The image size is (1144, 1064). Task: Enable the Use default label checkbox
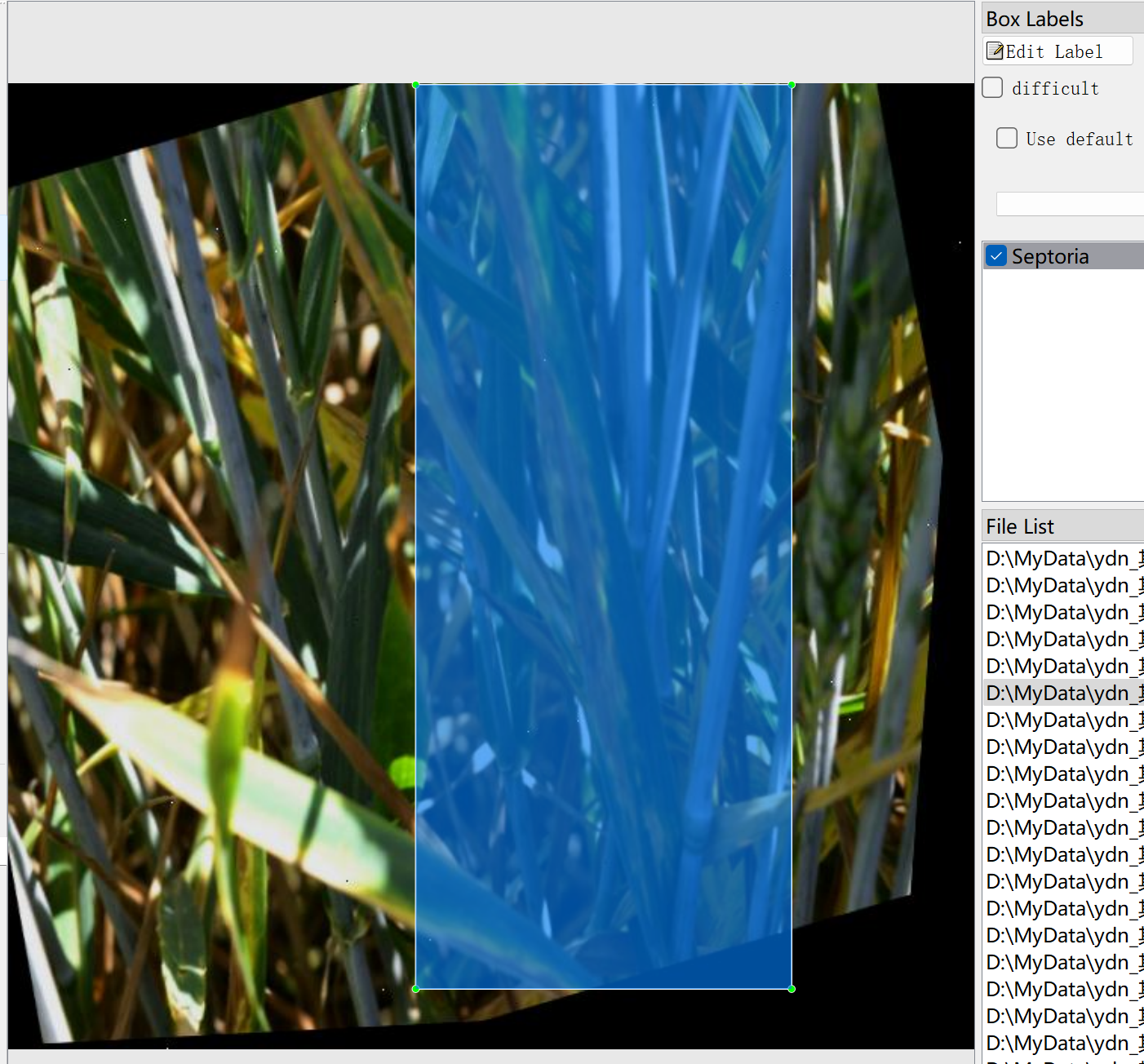pyautogui.click(x=1007, y=138)
